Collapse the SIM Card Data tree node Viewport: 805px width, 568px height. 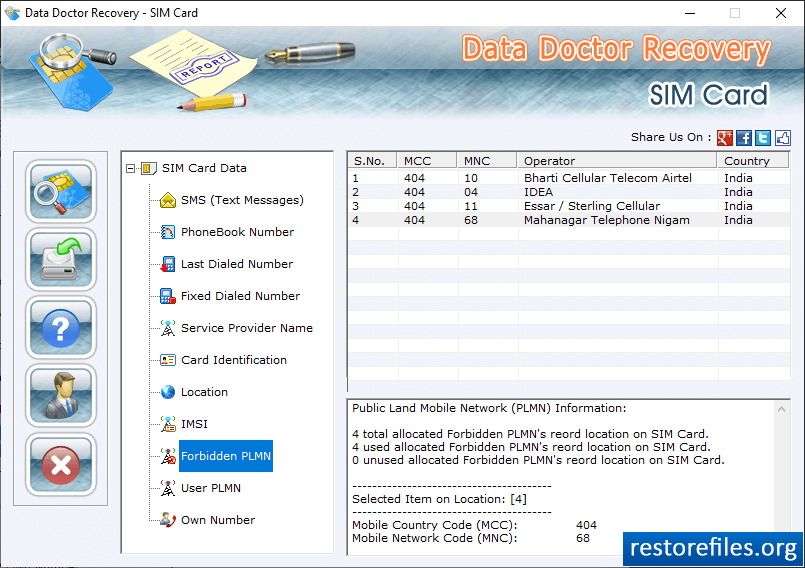[x=130, y=168]
